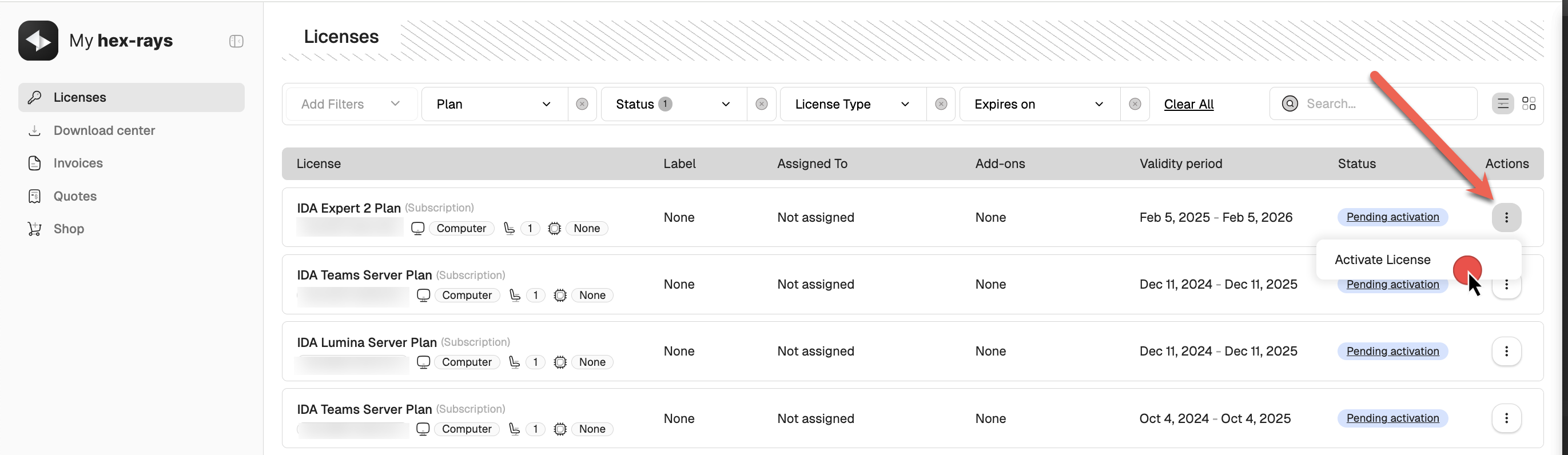Viewport: 1568px width, 455px height.
Task: Click Pending activation for the Dec 2024 Teams Server Plan
Action: coord(1392,285)
